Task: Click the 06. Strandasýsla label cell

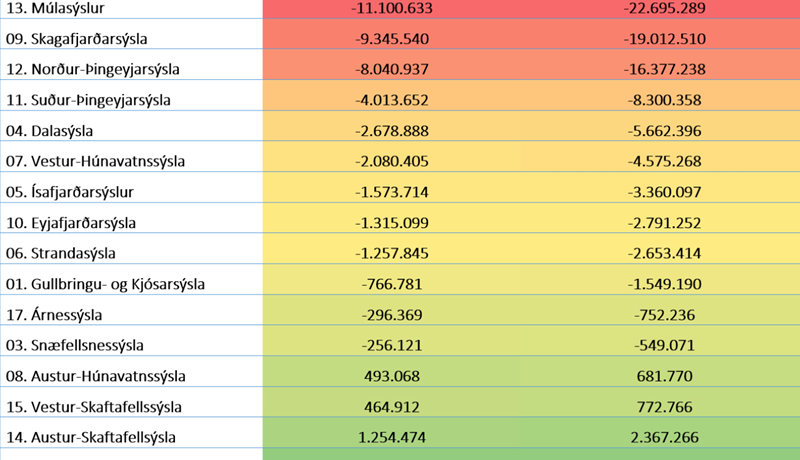Action: point(61,253)
